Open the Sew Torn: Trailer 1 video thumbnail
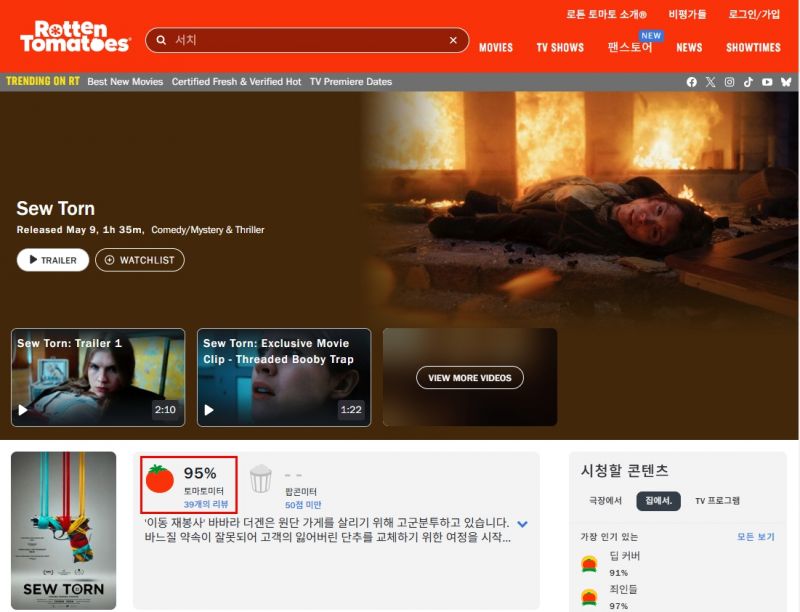This screenshot has width=800, height=612. click(98, 377)
